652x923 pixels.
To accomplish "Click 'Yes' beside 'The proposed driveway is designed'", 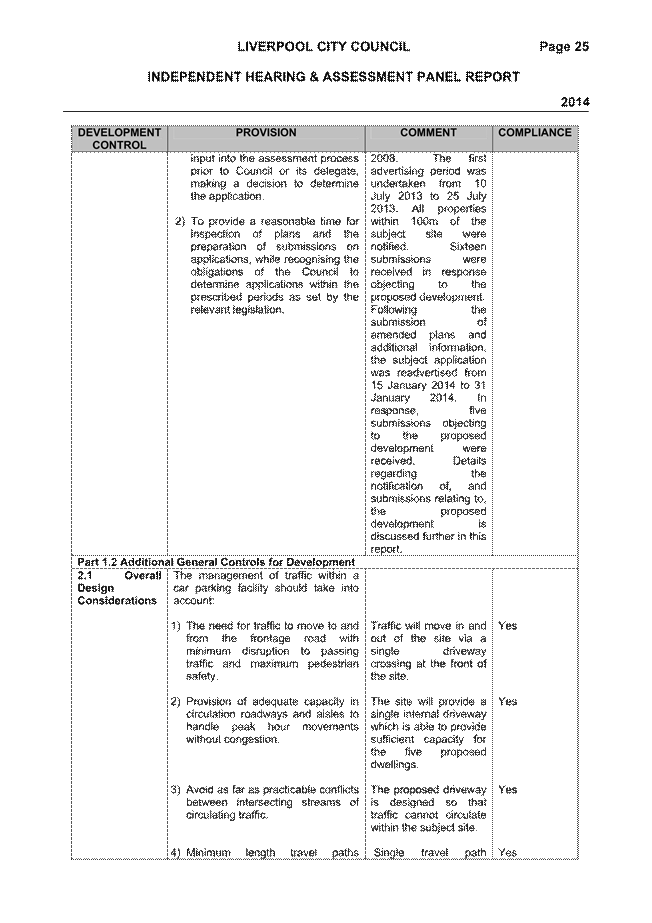I will (507, 790).
